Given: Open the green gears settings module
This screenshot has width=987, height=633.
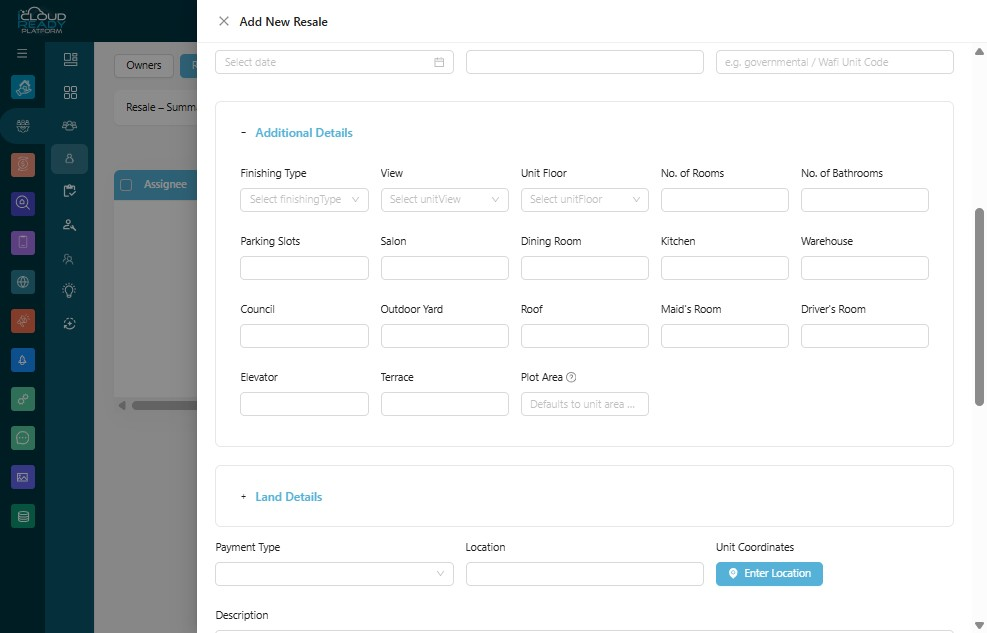Looking at the screenshot, I should tap(23, 399).
